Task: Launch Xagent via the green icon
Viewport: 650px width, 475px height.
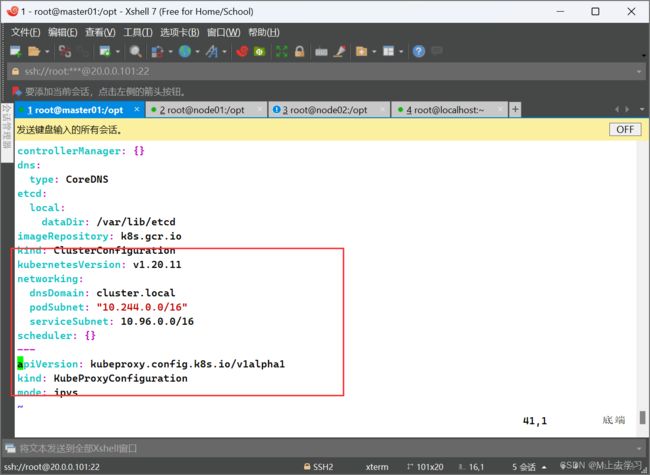Action: coord(260,51)
